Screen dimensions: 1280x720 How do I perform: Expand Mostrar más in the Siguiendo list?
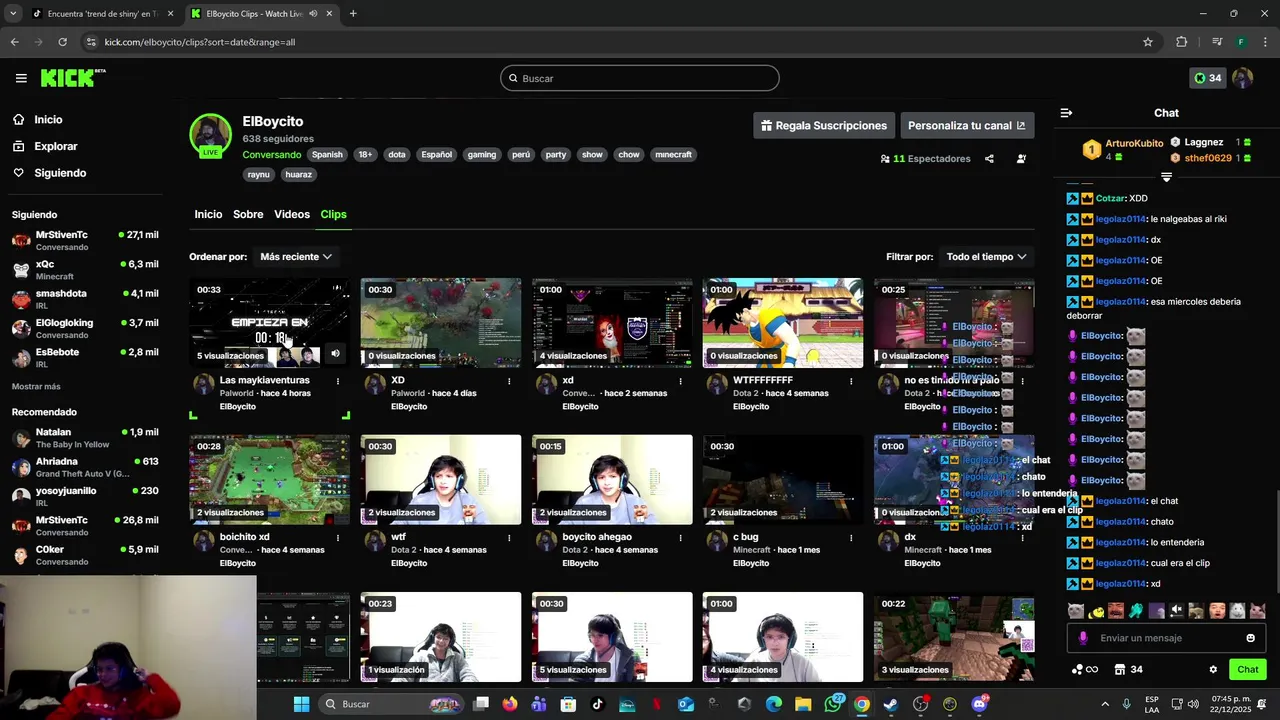[x=36, y=386]
